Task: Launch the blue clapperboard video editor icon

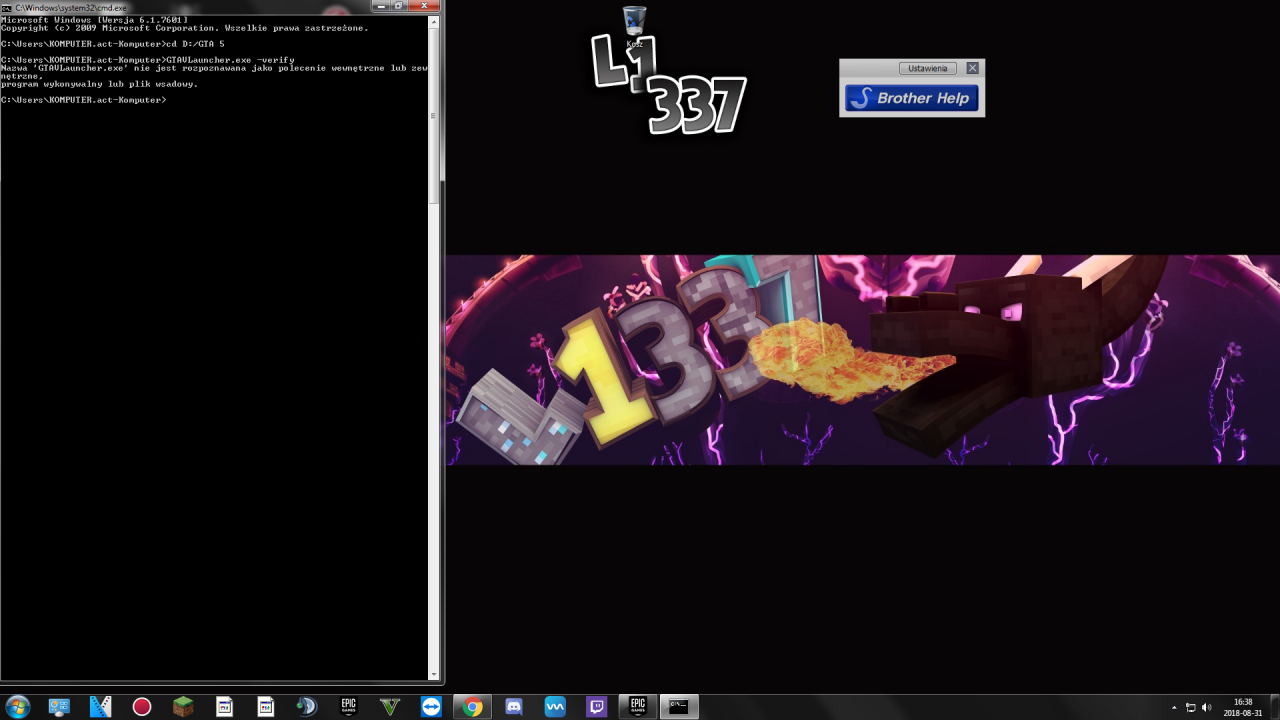Action: click(x=100, y=707)
